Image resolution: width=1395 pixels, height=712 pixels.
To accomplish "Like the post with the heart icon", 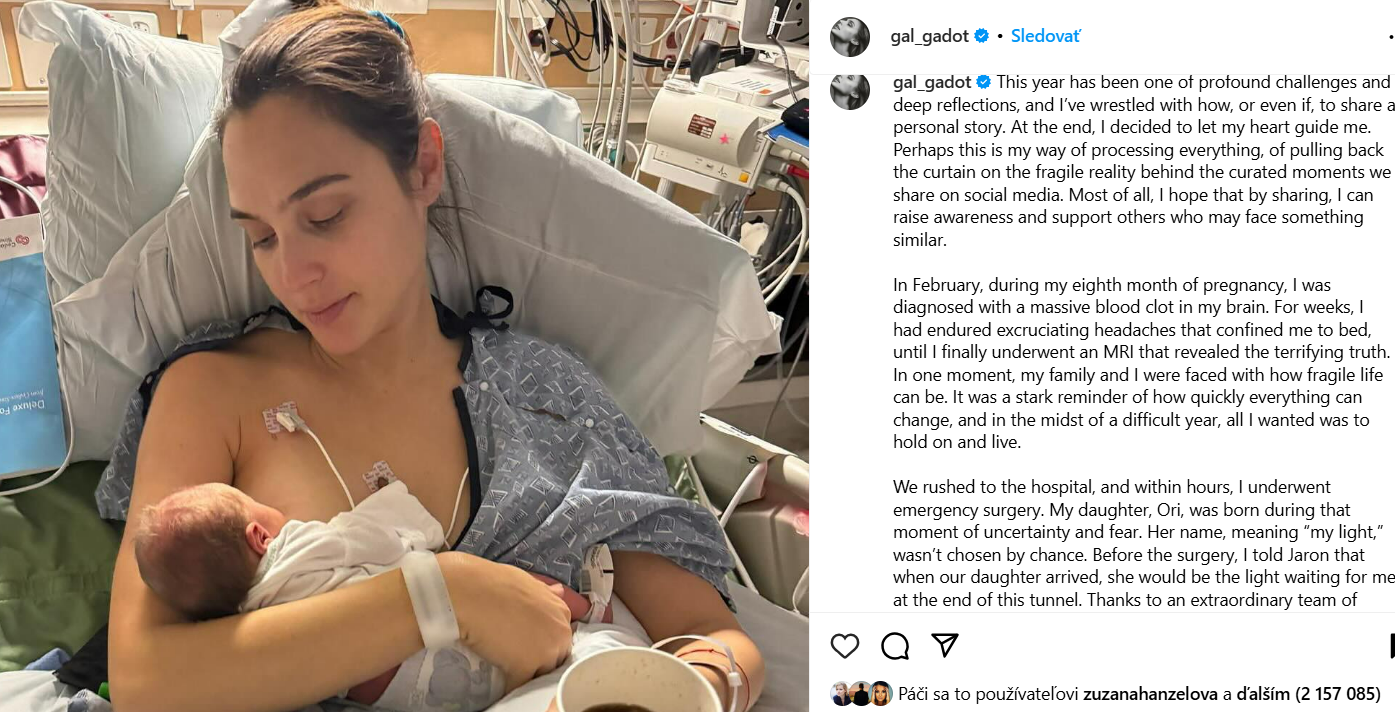I will pos(845,646).
